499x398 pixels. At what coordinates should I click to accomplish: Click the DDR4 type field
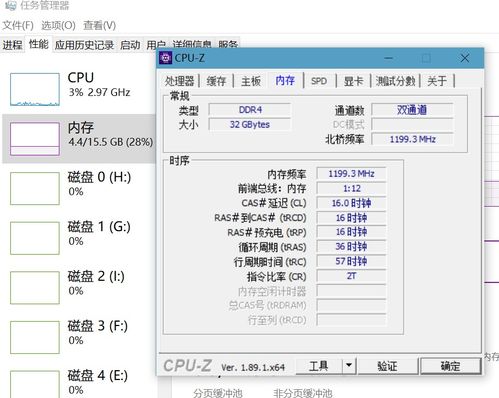coord(250,110)
